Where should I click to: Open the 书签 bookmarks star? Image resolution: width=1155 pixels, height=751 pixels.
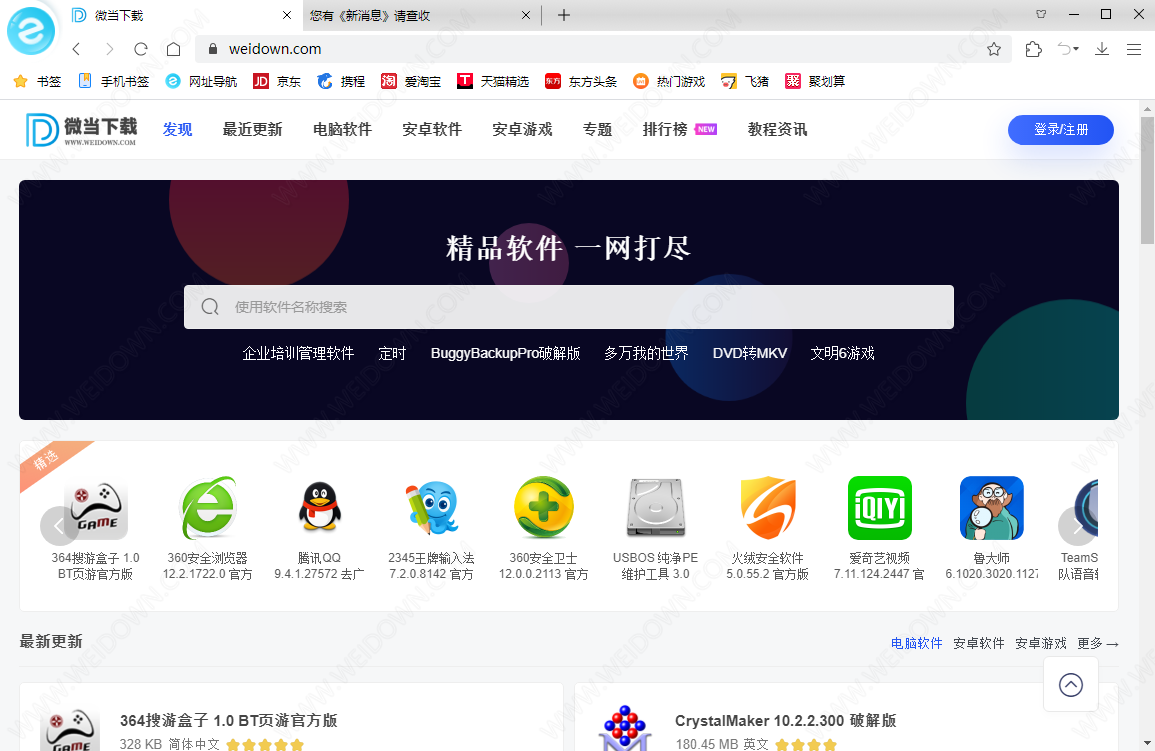[38, 81]
